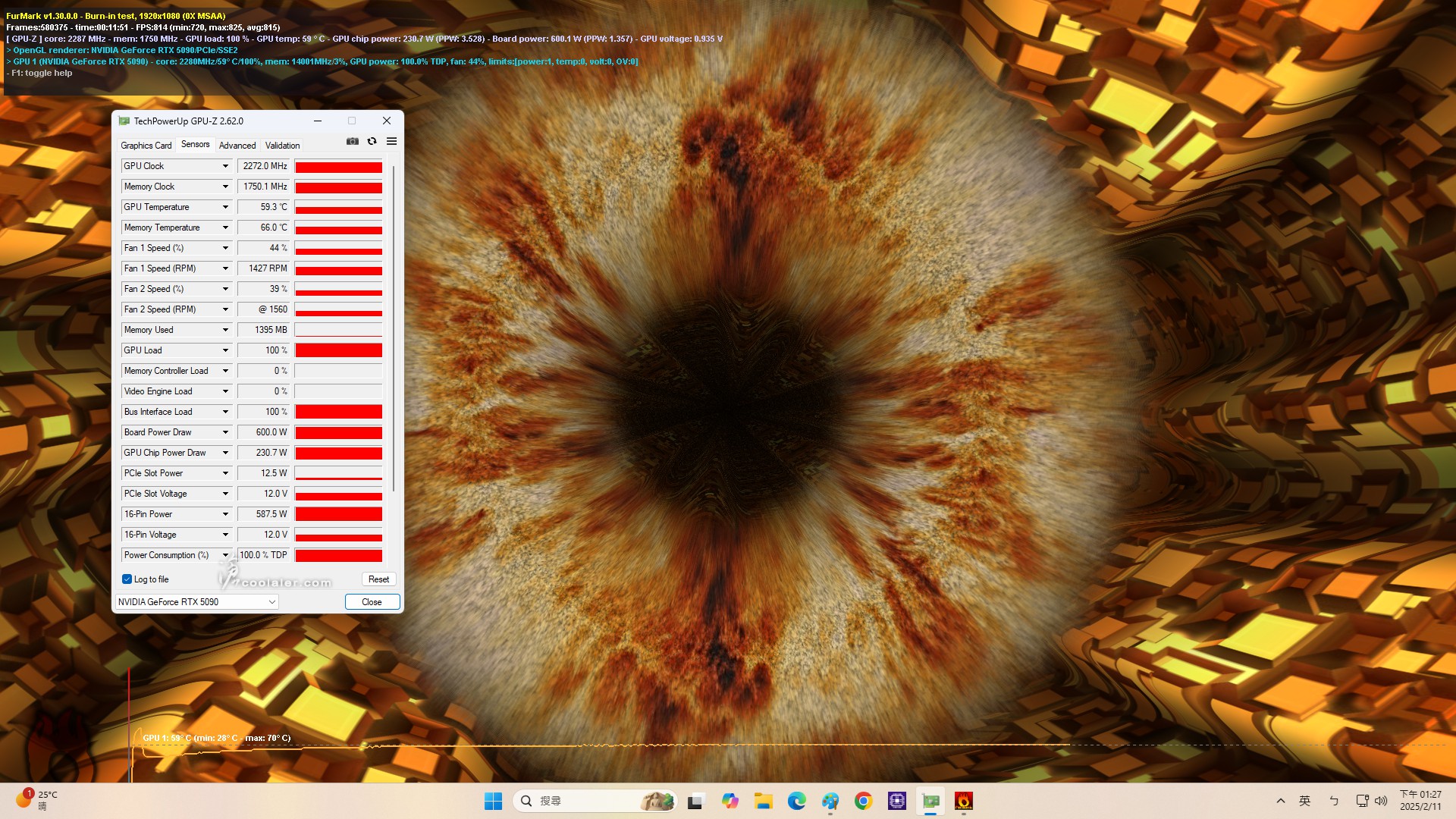This screenshot has width=1456, height=819.
Task: Open the Windows Start menu
Action: point(493,801)
